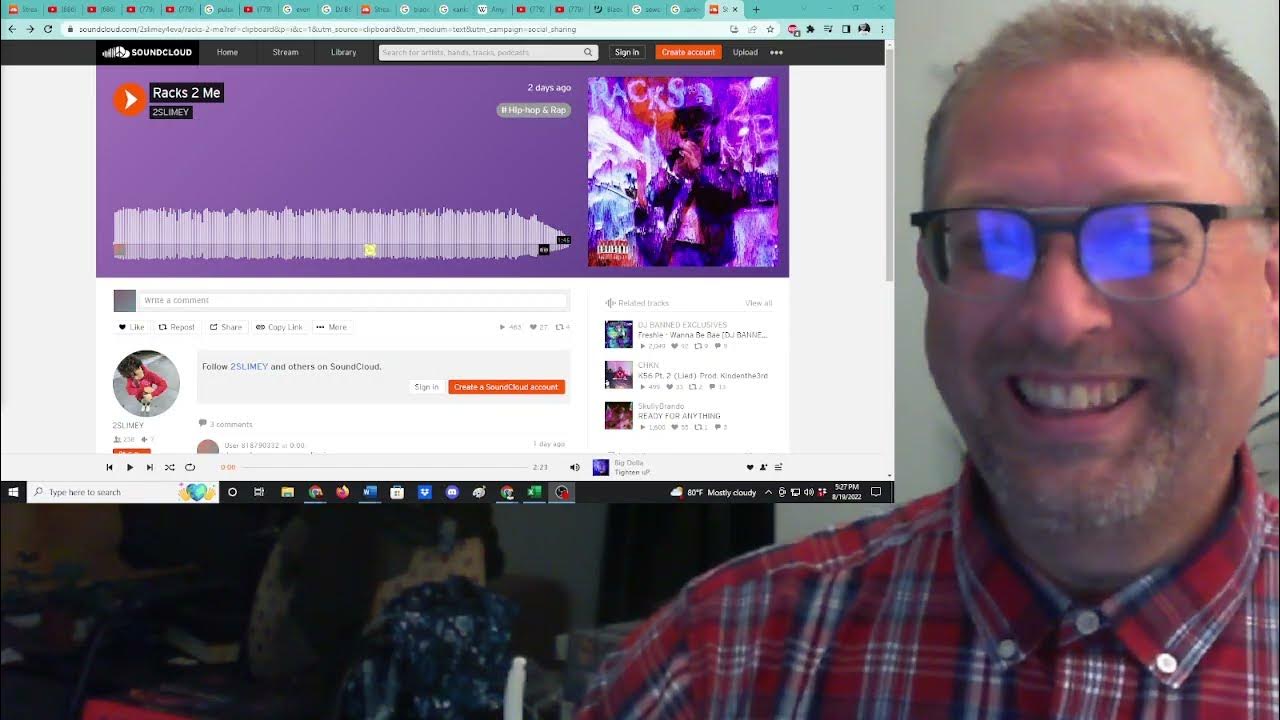This screenshot has width=1280, height=720.
Task: Seek in the track waveform
Action: click(x=342, y=232)
